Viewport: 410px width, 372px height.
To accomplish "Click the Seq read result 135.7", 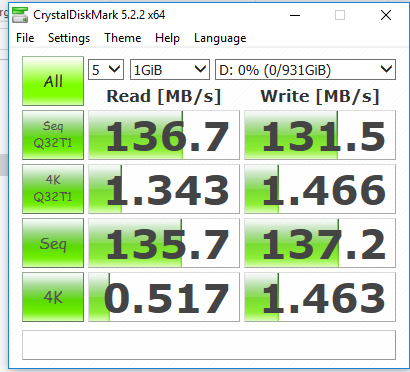I will click(164, 243).
